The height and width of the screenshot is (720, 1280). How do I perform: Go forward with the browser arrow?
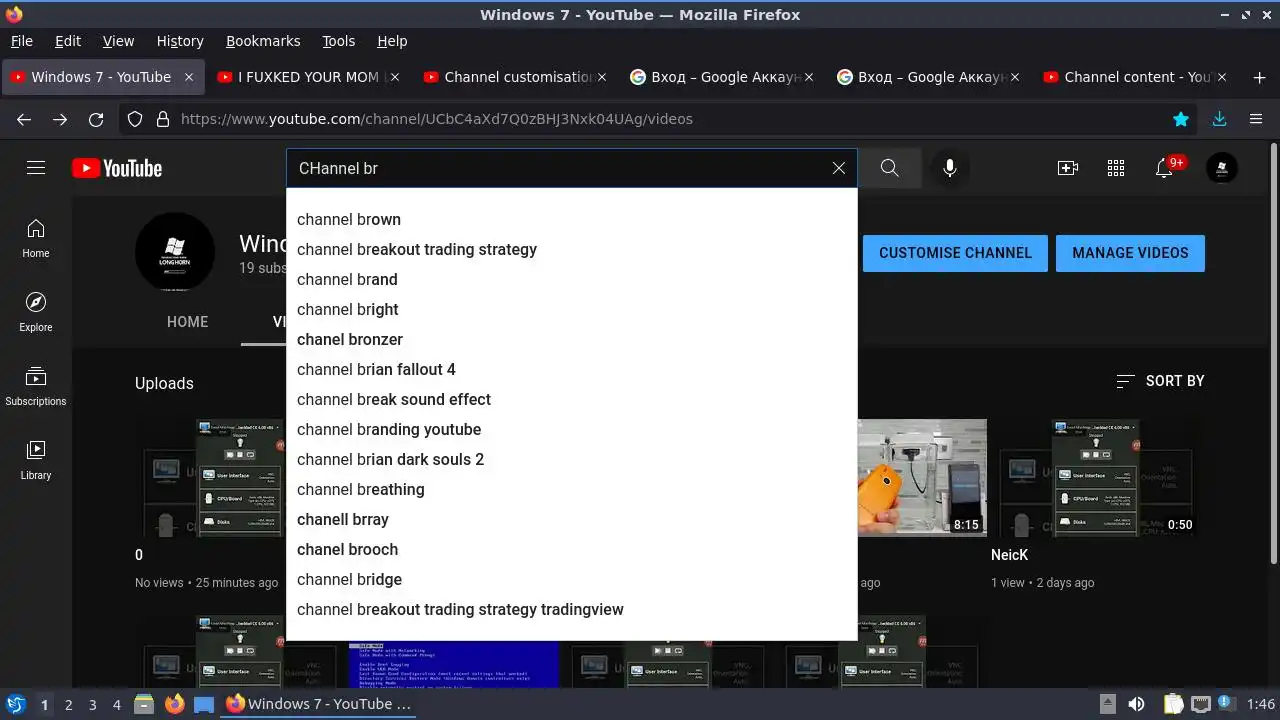(x=60, y=119)
